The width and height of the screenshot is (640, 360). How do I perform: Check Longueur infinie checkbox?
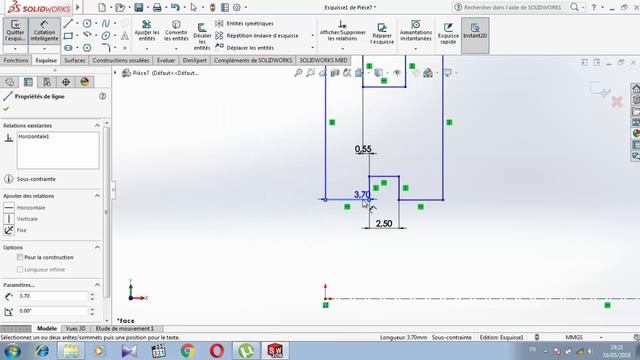coord(20,269)
